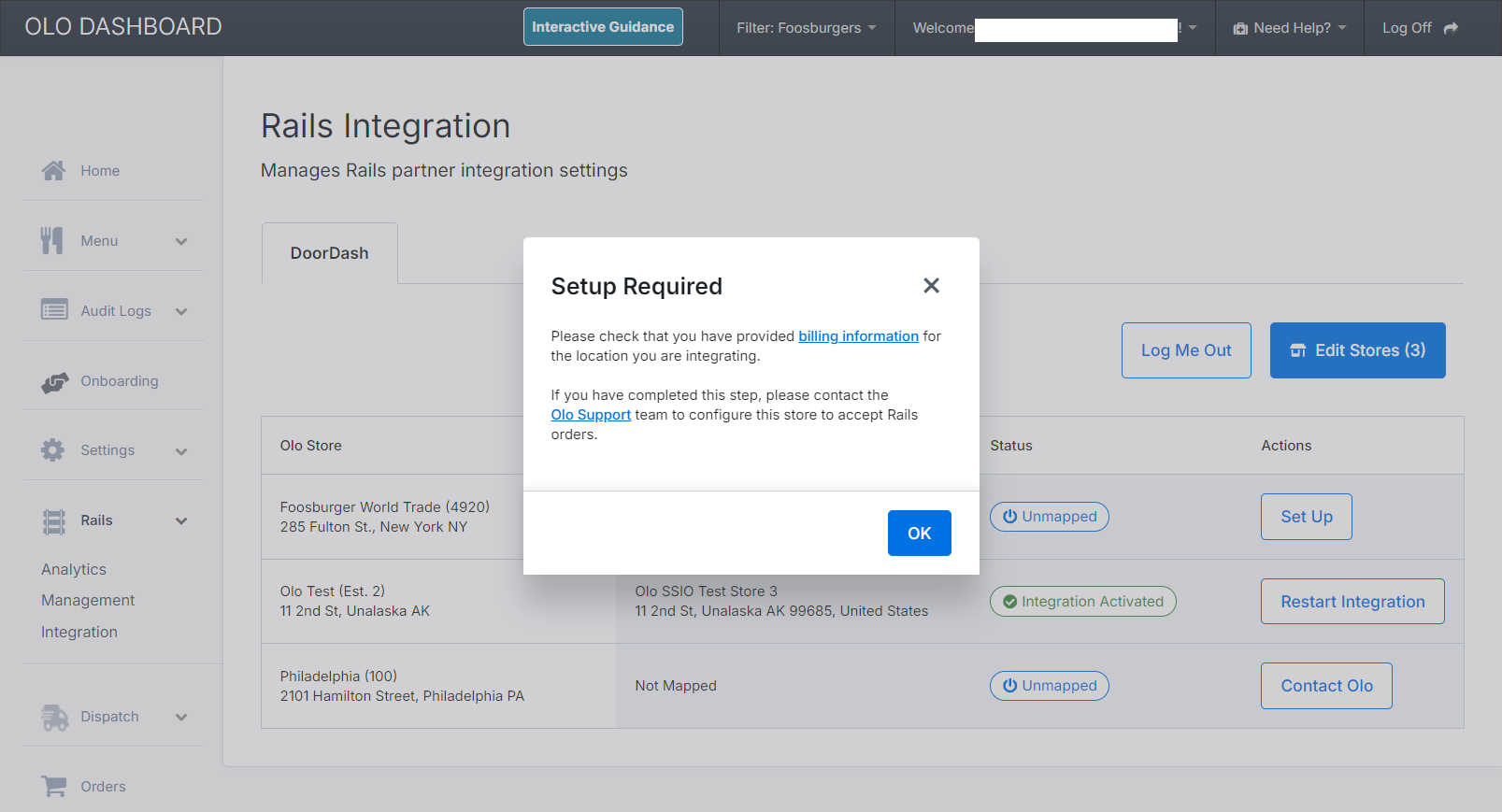Click the Contact Olo button
The image size is (1502, 812).
tap(1326, 686)
